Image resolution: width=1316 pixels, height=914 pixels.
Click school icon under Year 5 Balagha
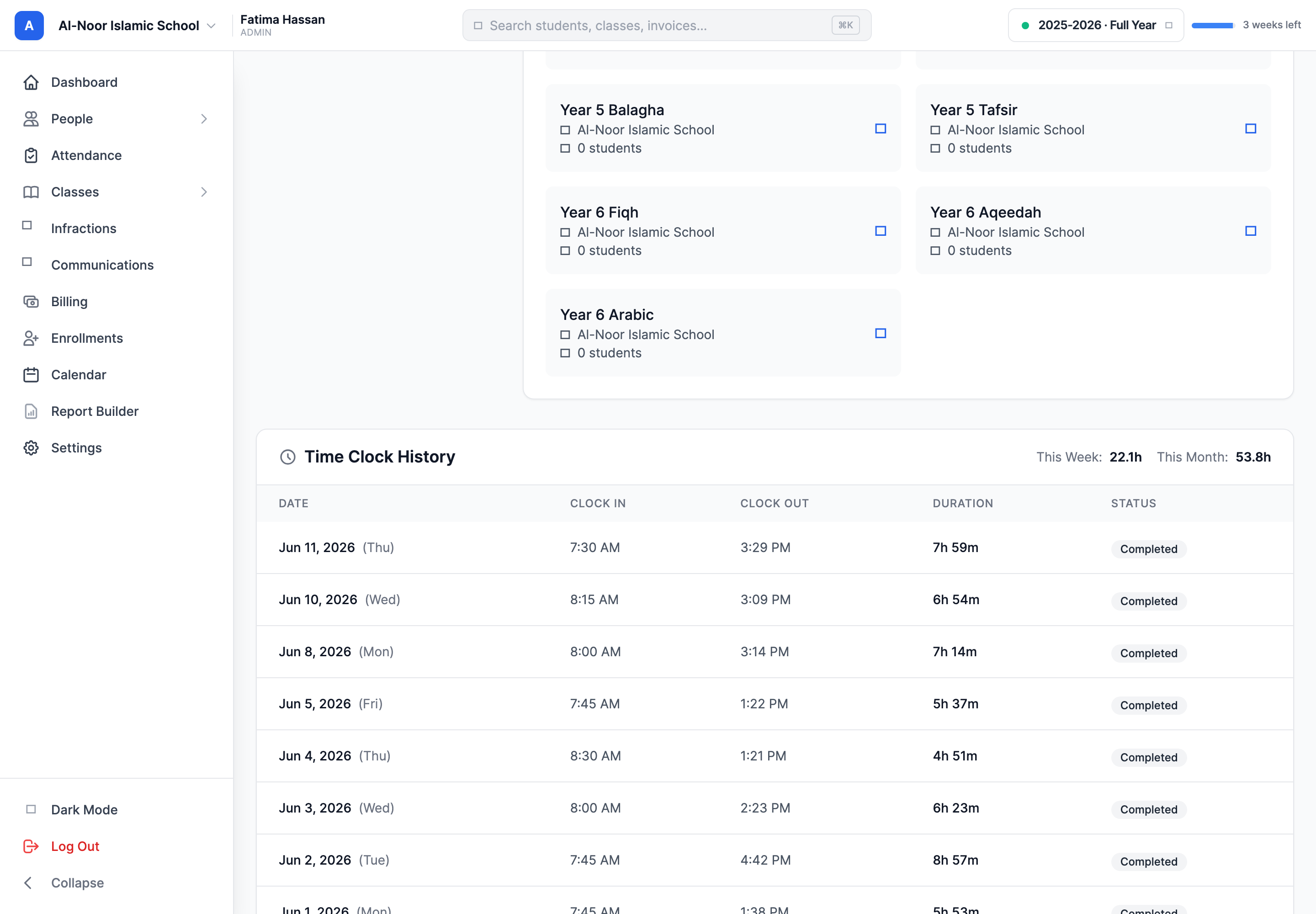point(565,131)
